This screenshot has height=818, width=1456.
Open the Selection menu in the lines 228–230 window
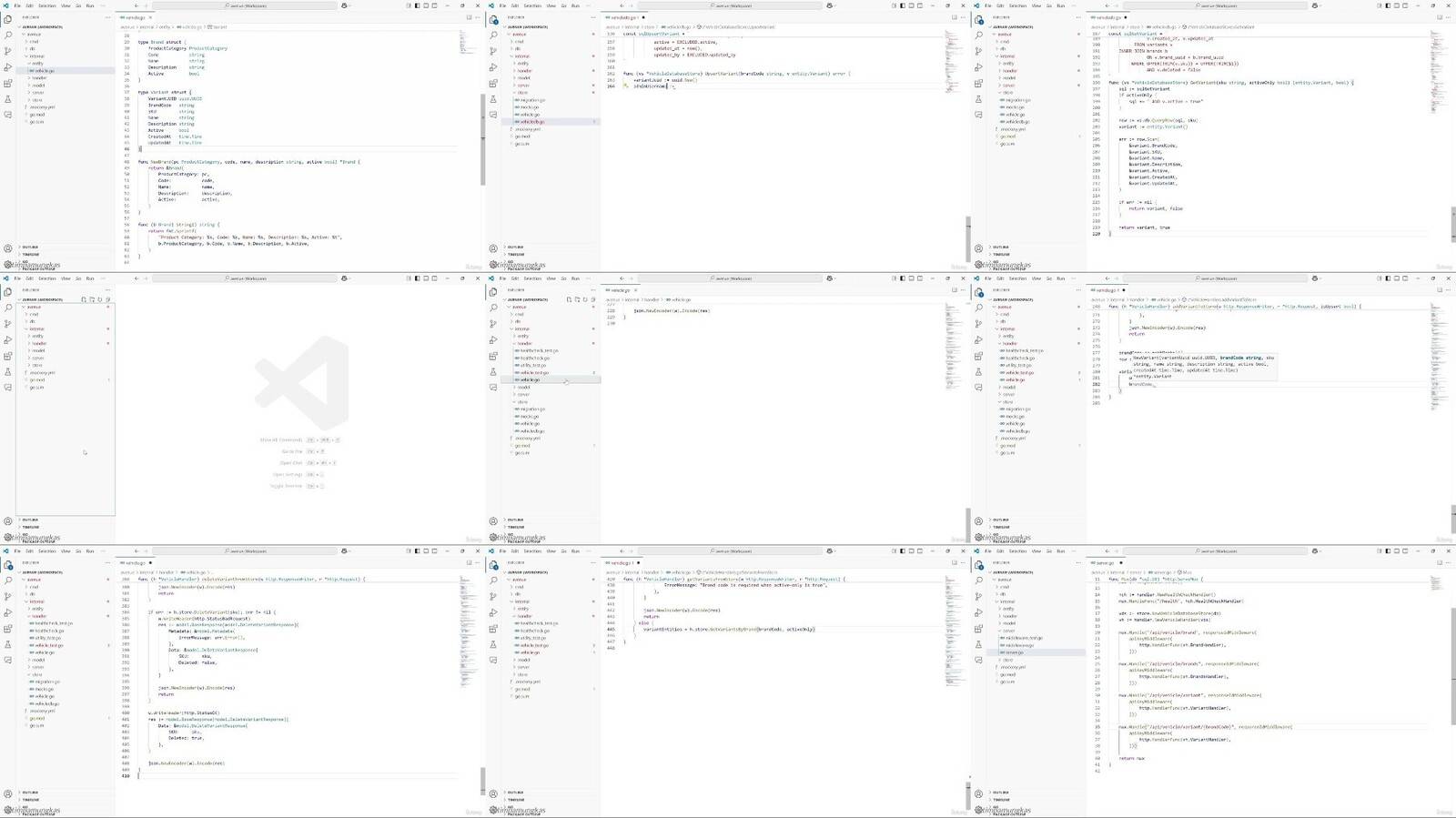click(532, 278)
